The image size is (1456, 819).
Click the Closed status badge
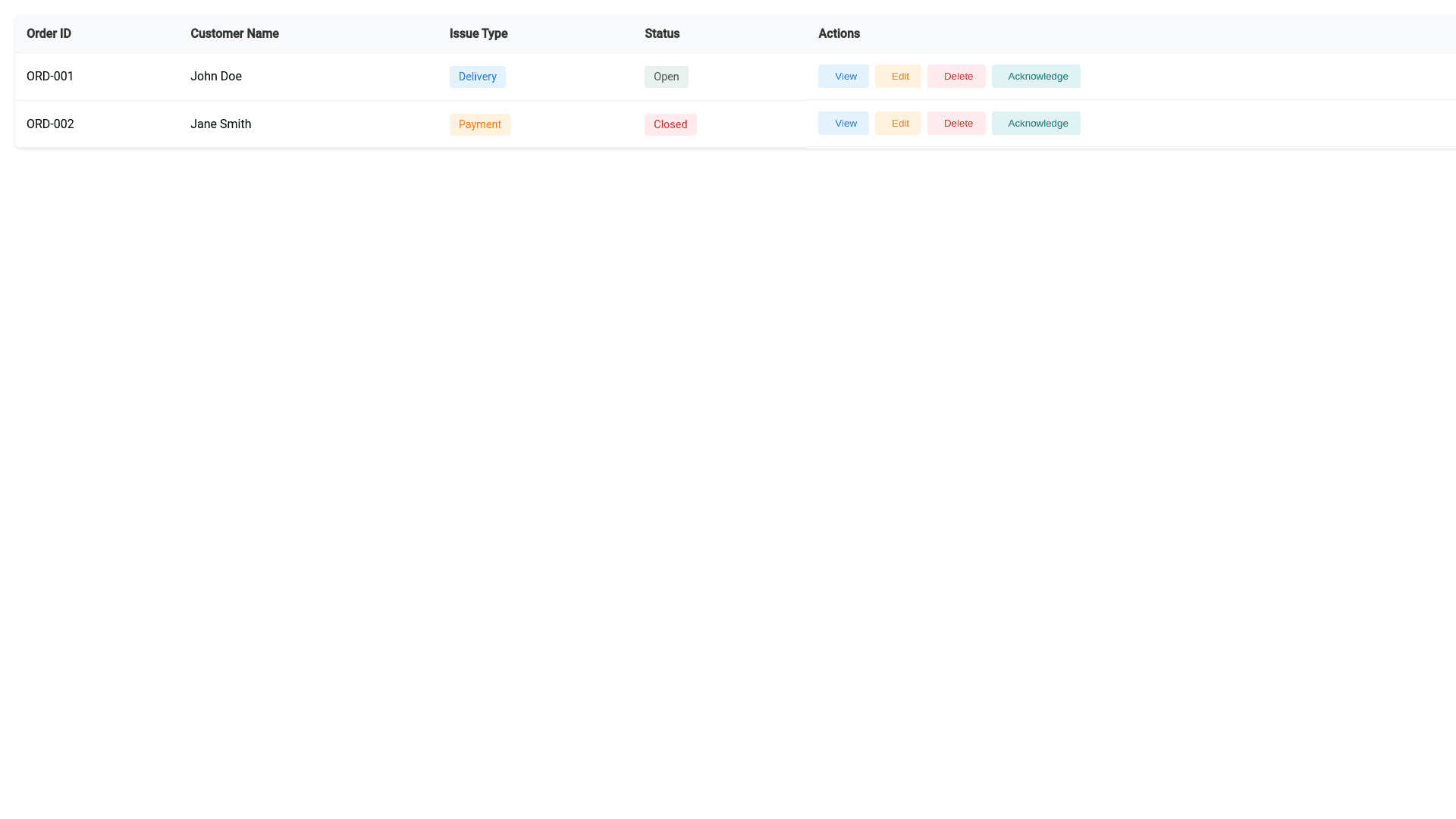(x=670, y=124)
